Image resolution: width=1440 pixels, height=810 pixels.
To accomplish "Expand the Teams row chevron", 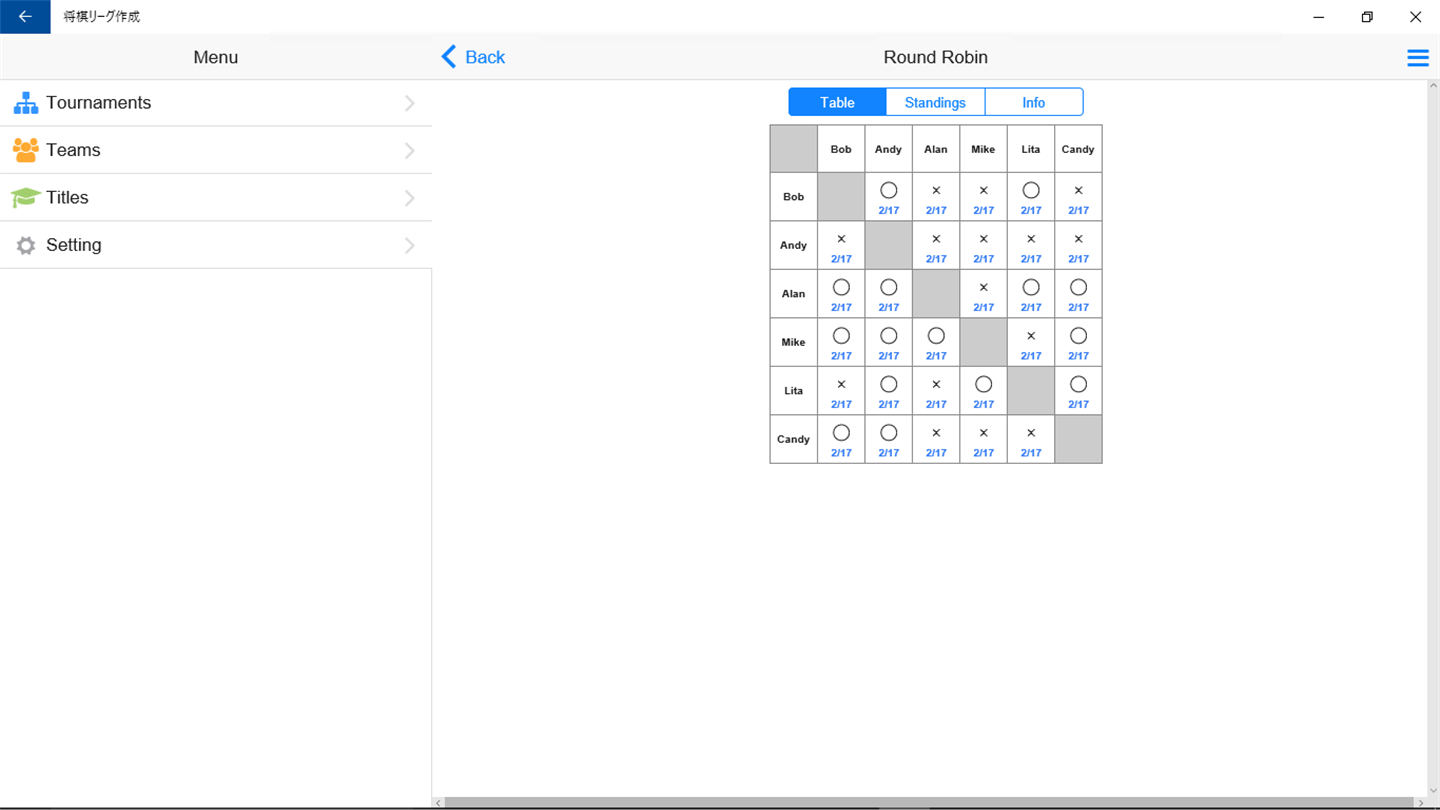I will click(x=410, y=151).
